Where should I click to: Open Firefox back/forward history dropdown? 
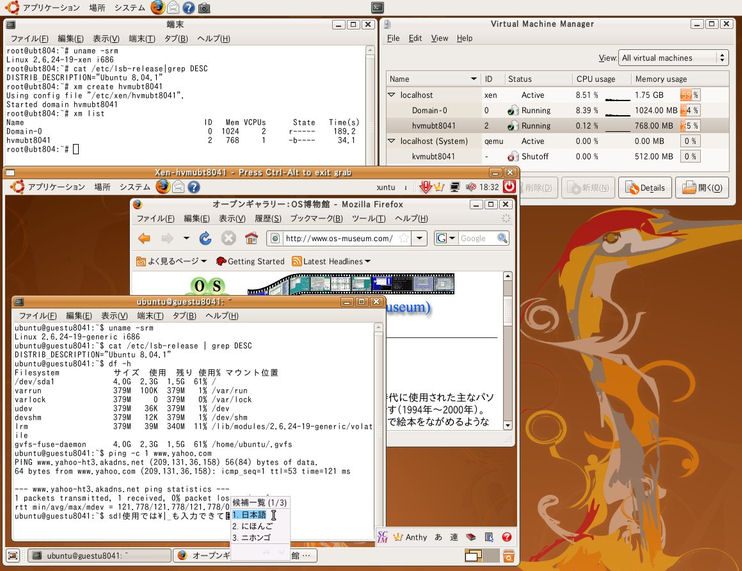186,238
